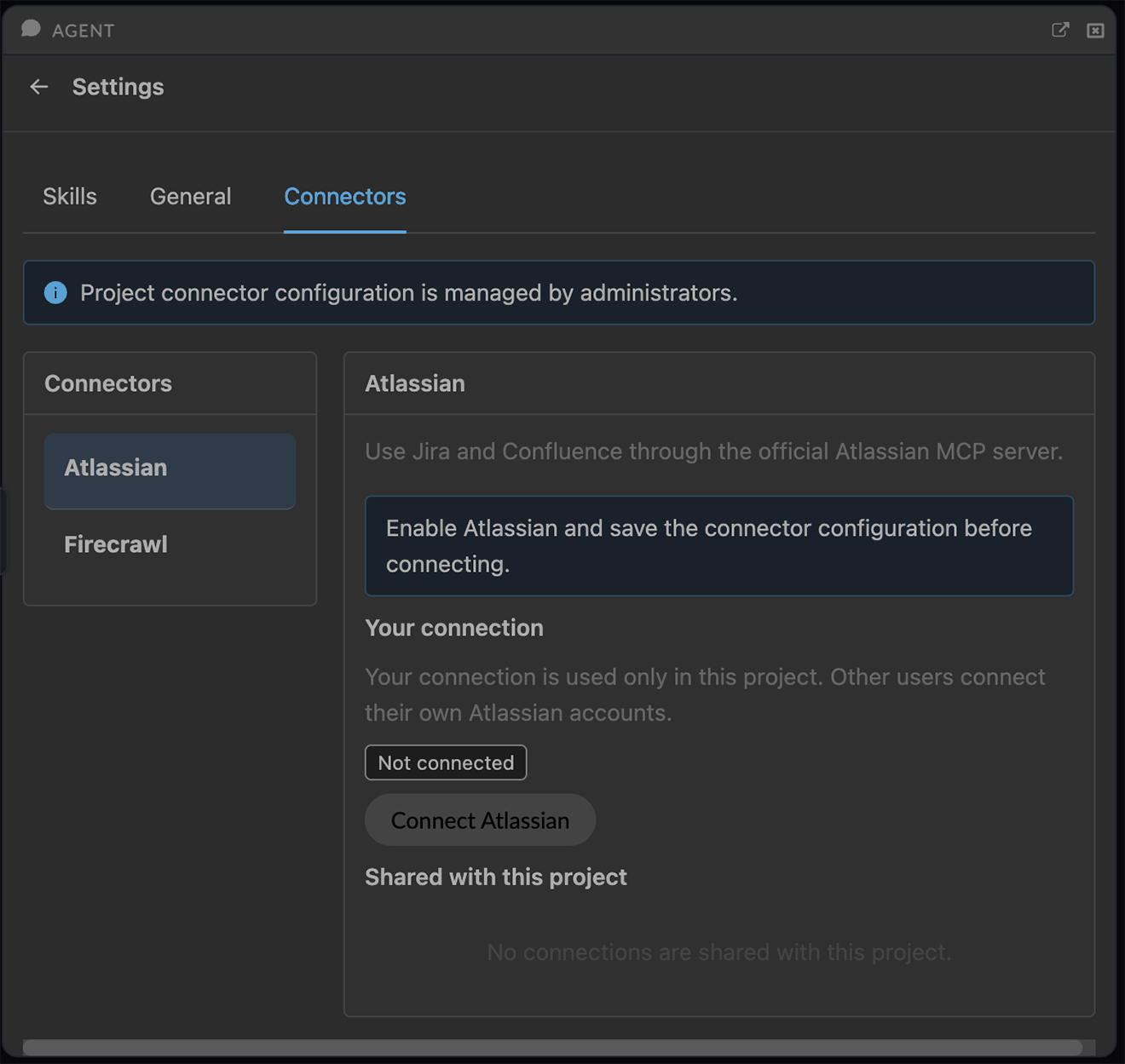The height and width of the screenshot is (1064, 1125).
Task: Click the info icon in the admin notice
Action: coord(55,293)
